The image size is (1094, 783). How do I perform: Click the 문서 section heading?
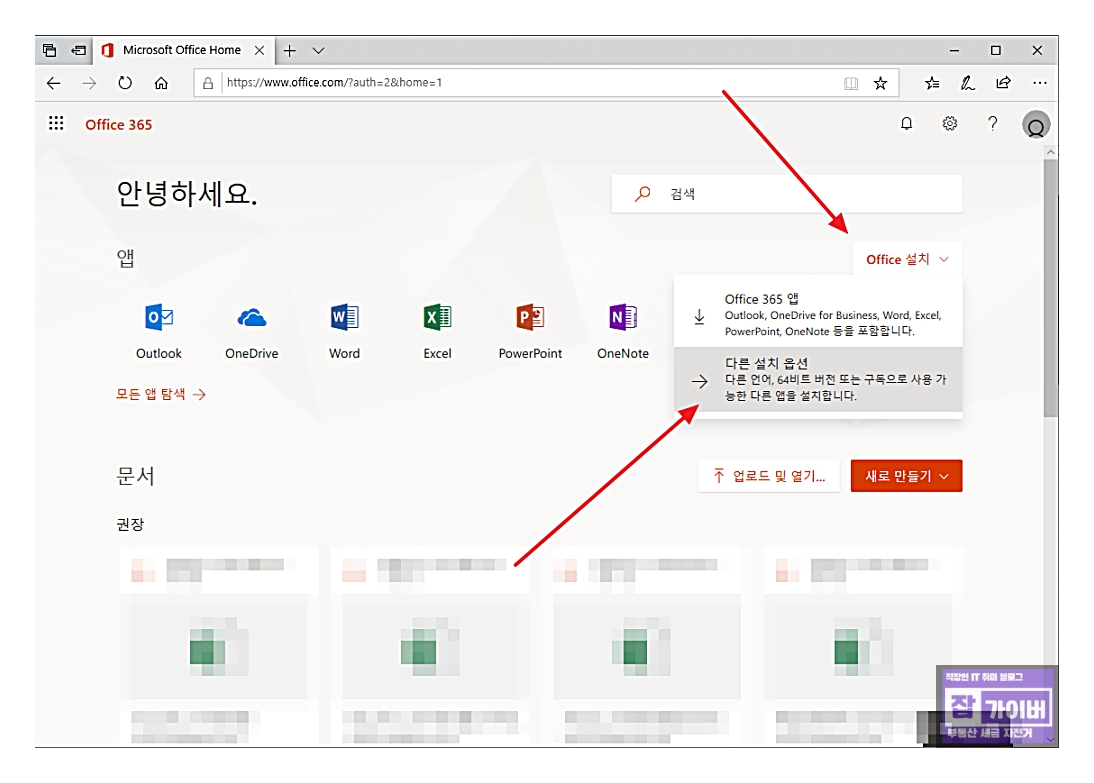tap(135, 476)
